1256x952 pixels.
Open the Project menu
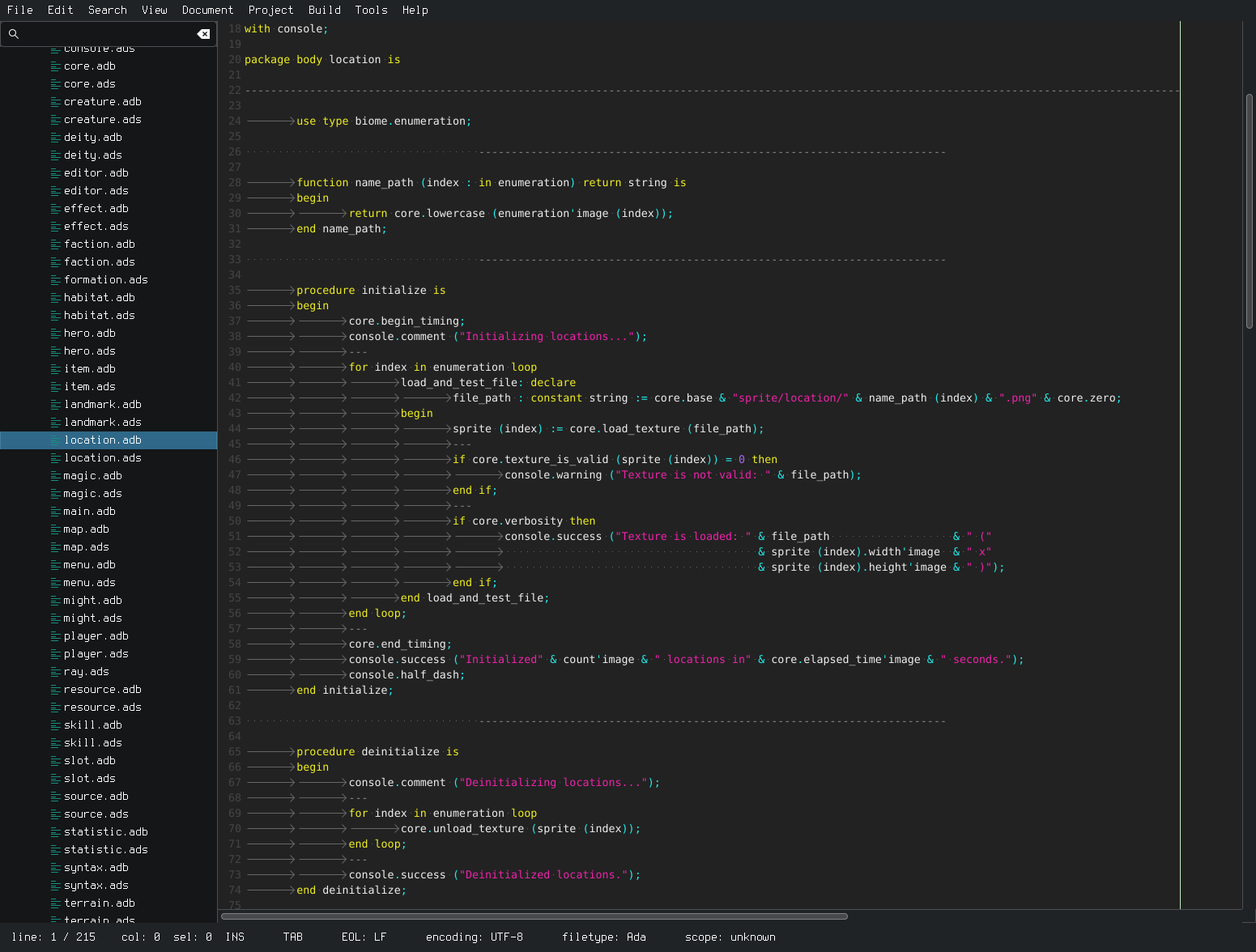click(270, 10)
